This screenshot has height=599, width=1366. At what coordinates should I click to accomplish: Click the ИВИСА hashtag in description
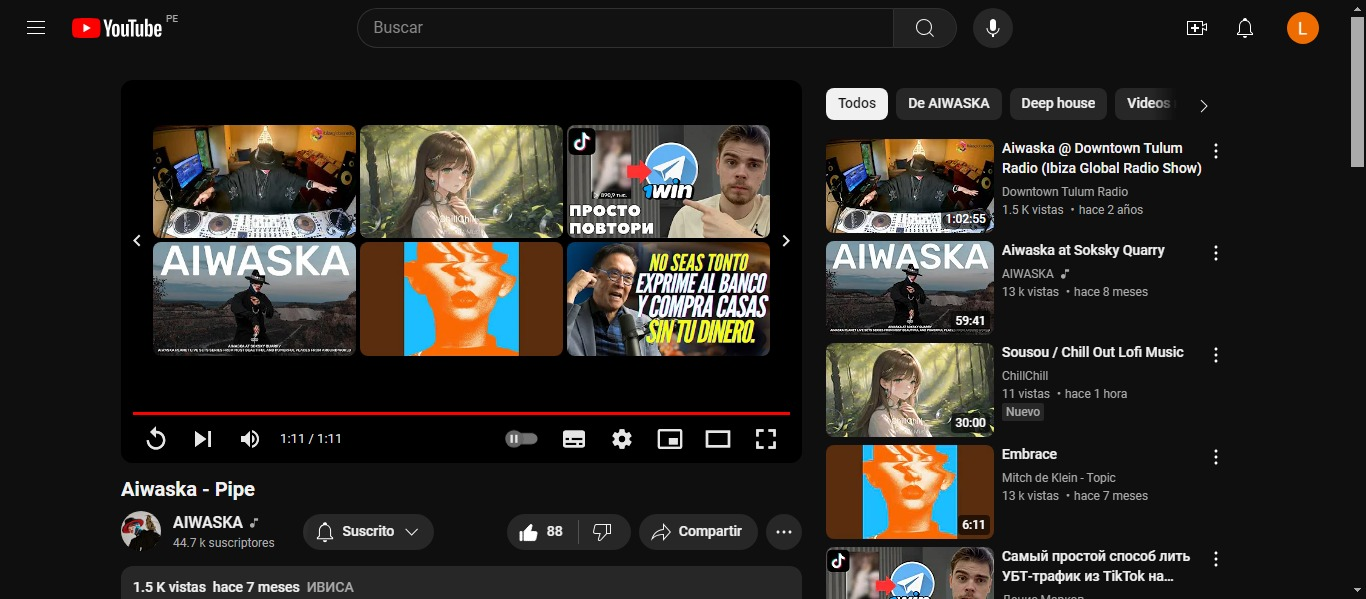tap(330, 587)
